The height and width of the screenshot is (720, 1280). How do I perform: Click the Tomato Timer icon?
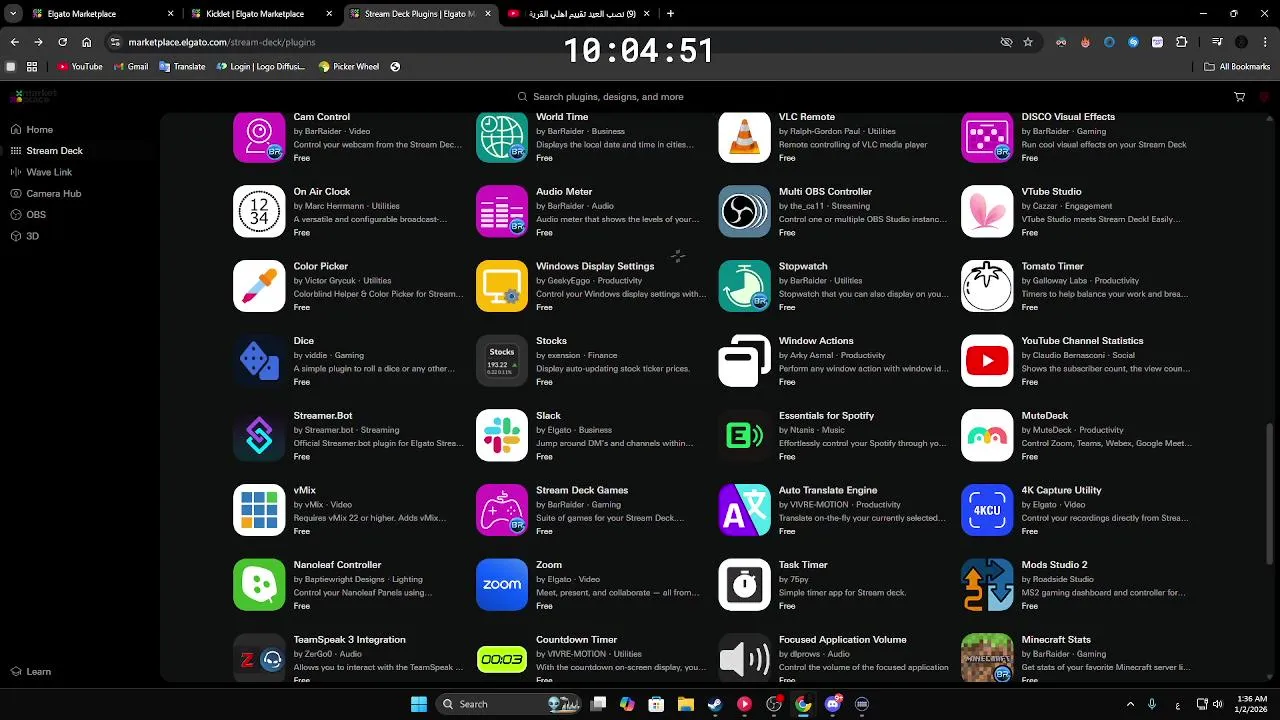point(987,286)
